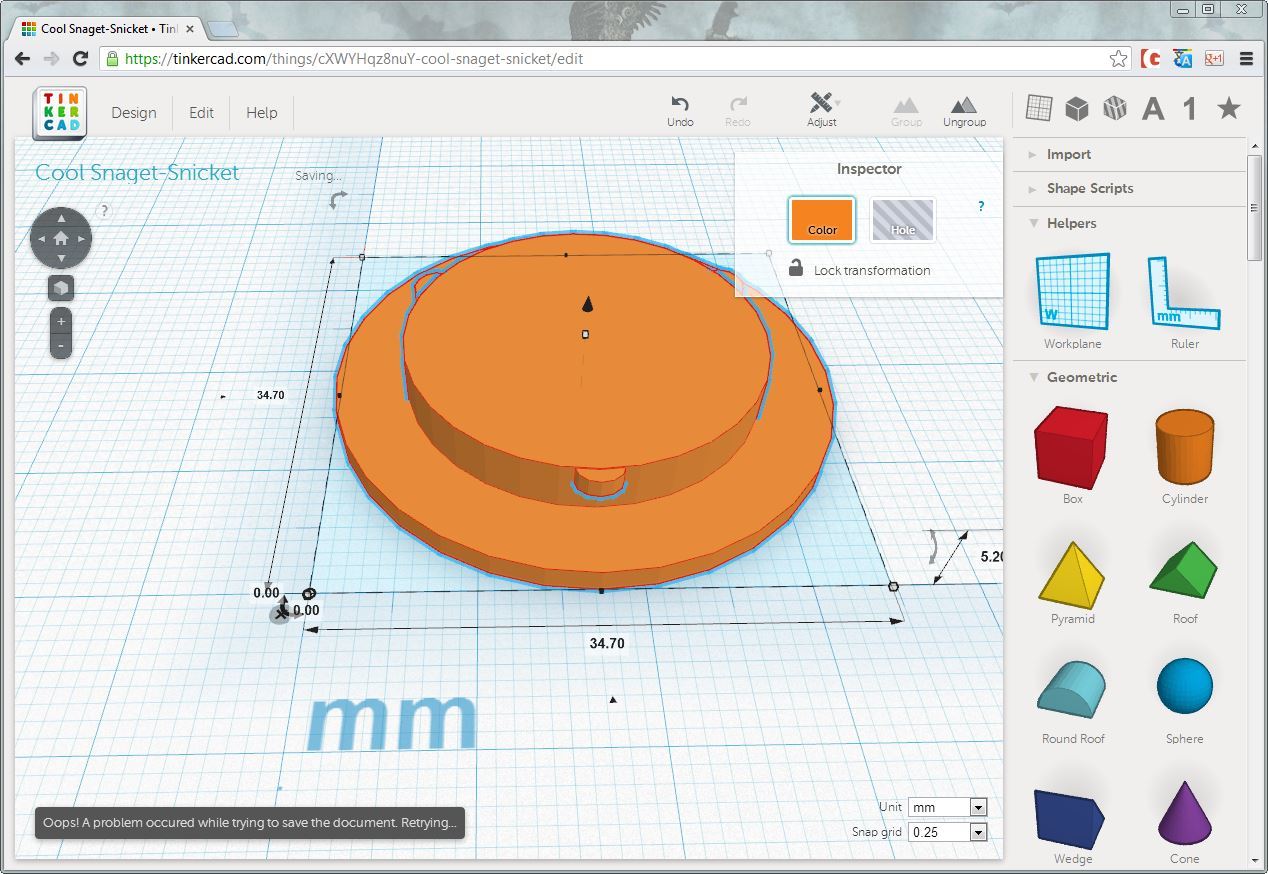Toggle the perspective view cube button

pos(61,288)
